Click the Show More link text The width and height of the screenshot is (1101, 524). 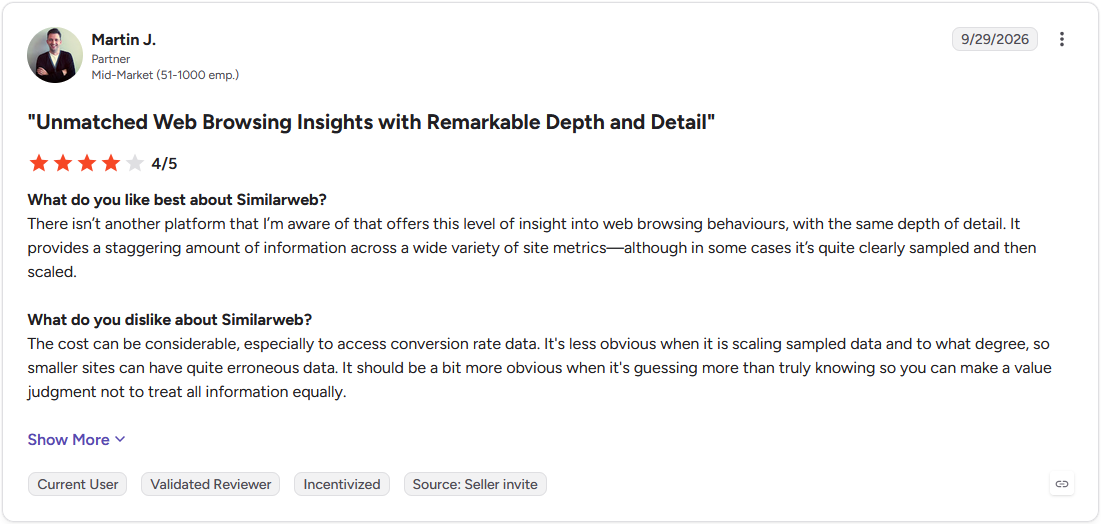point(69,440)
